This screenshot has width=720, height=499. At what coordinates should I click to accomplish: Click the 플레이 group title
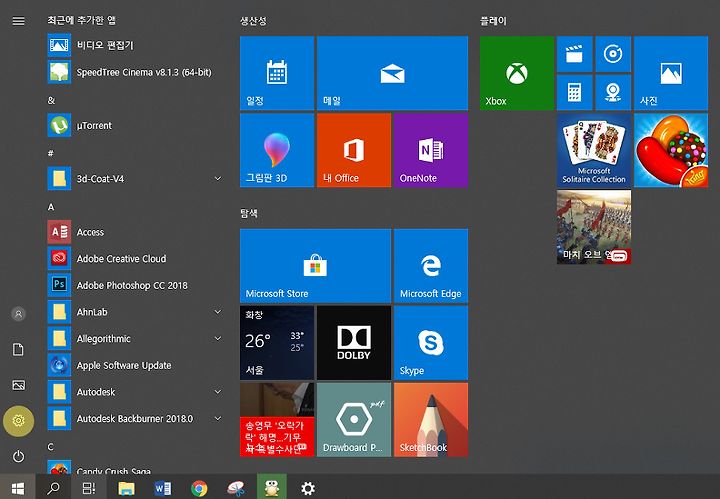493,21
